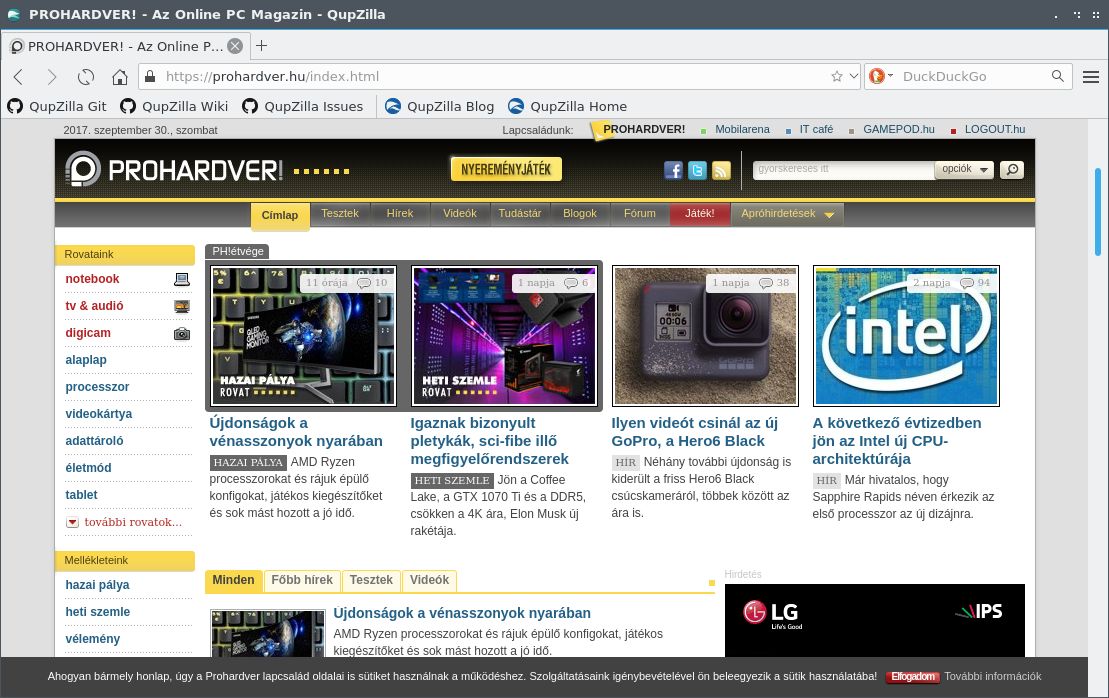Open the GoPro Hero6 article thumbnail
The width and height of the screenshot is (1109, 698).
[705, 336]
